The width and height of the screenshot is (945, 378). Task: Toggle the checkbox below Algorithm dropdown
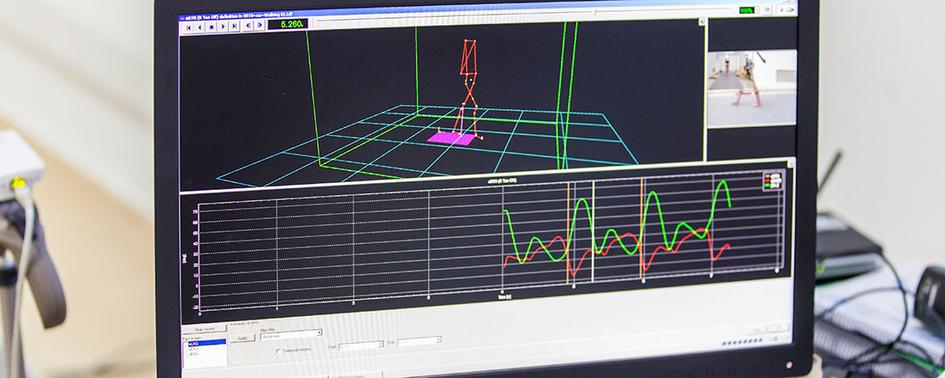[278, 350]
